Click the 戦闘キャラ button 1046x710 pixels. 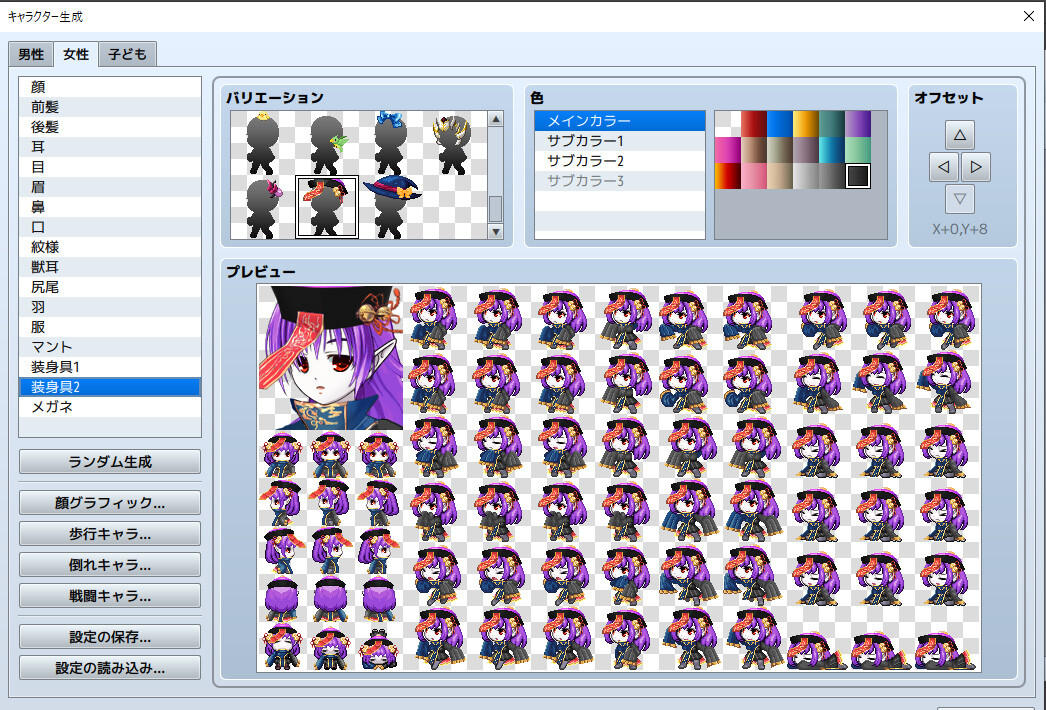tap(109, 595)
